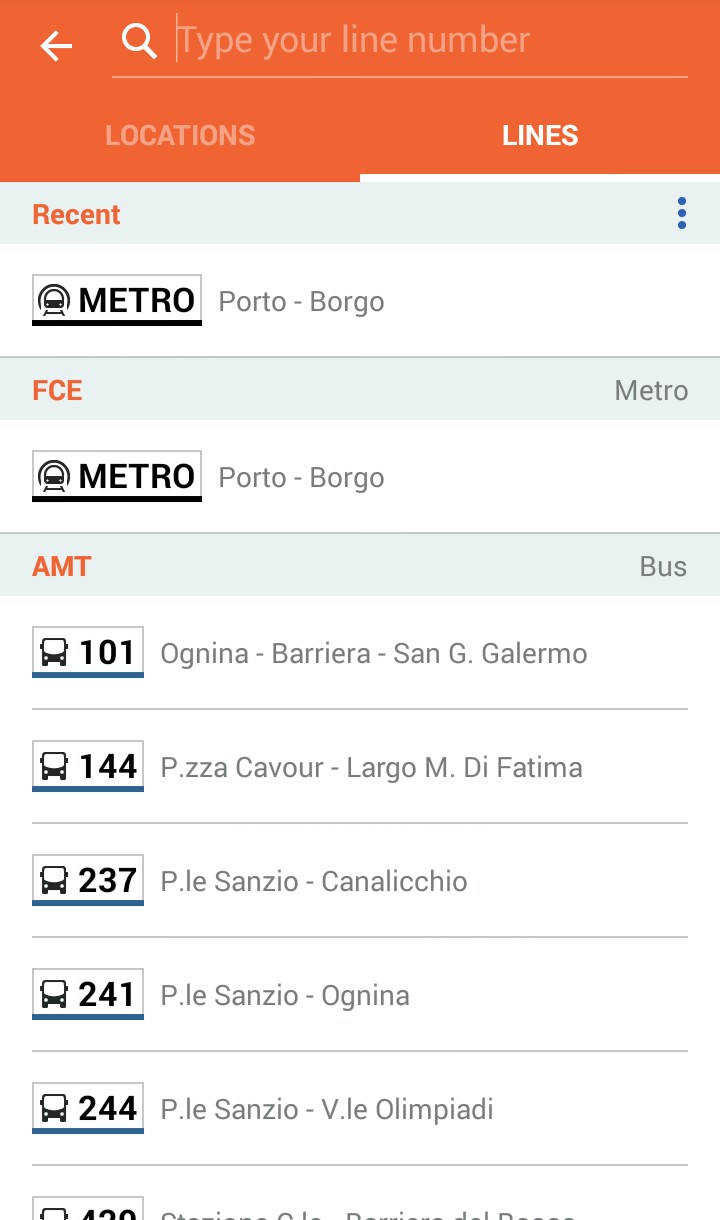The width and height of the screenshot is (720, 1220).
Task: Tap the bus 241 line badge
Action: click(88, 995)
